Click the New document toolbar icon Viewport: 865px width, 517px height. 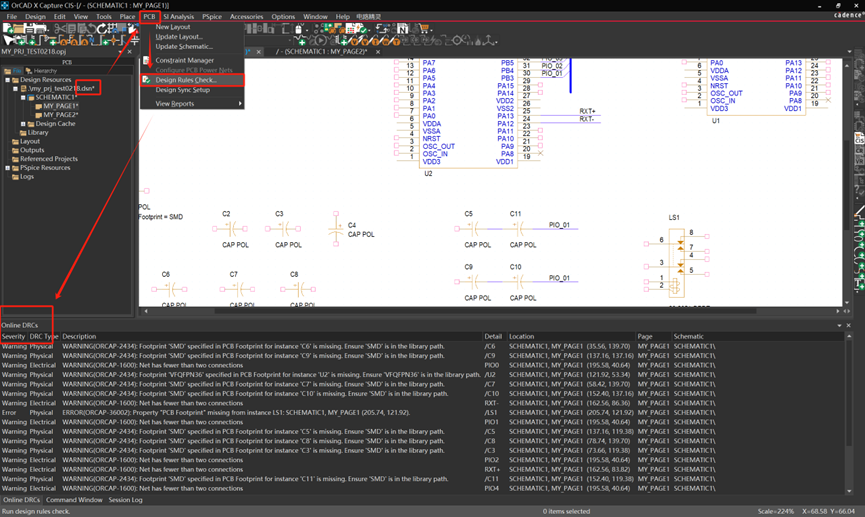pos(9,28)
